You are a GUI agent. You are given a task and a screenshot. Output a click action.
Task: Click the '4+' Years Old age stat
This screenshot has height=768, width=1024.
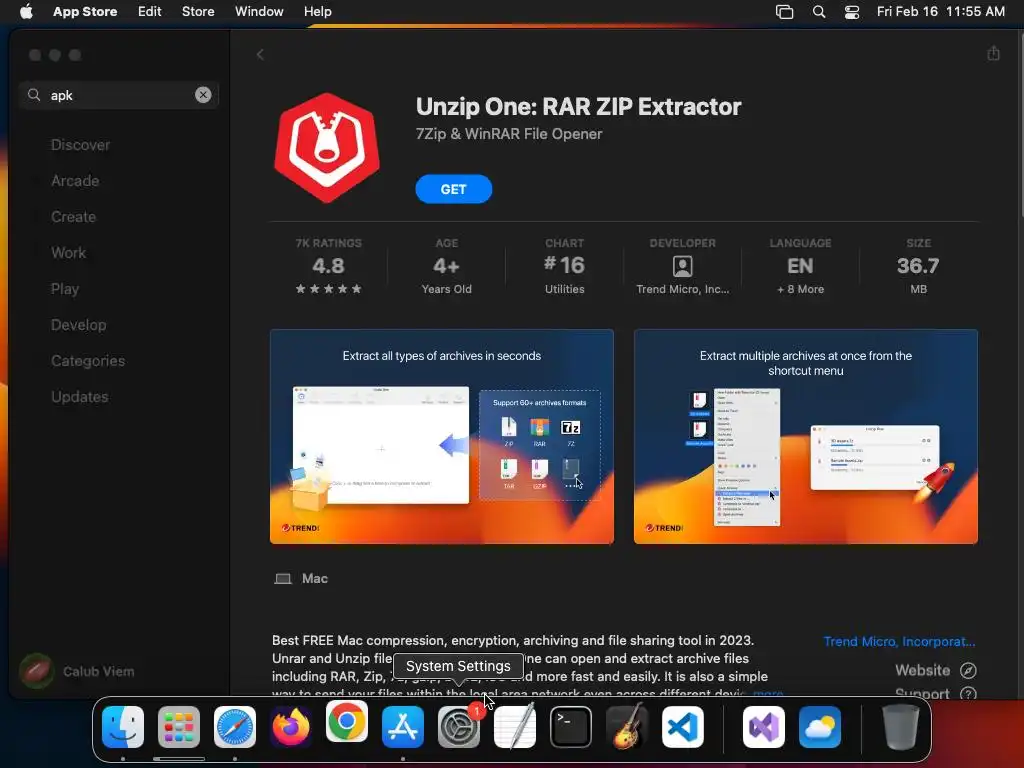(446, 266)
